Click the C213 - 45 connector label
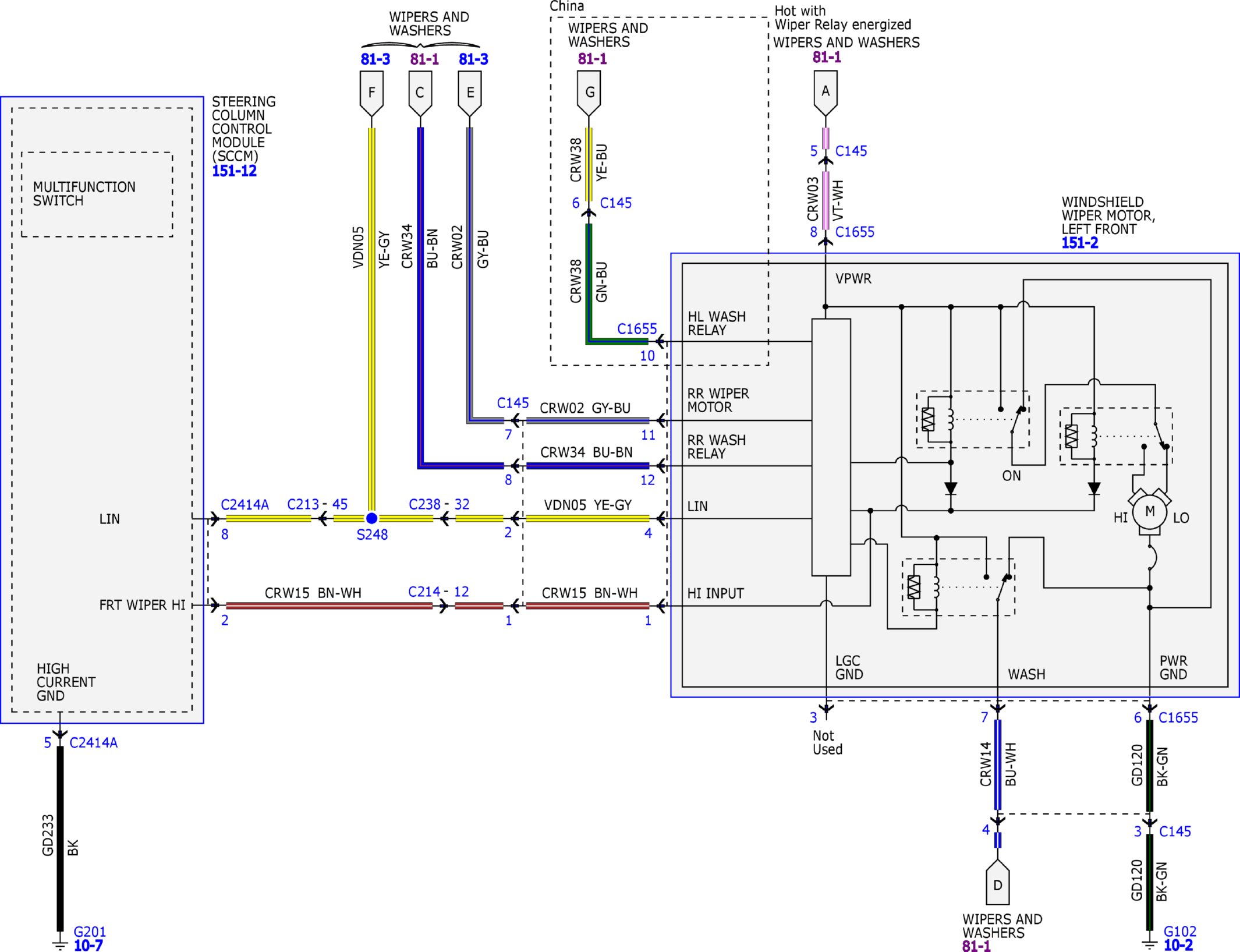 (x=317, y=504)
